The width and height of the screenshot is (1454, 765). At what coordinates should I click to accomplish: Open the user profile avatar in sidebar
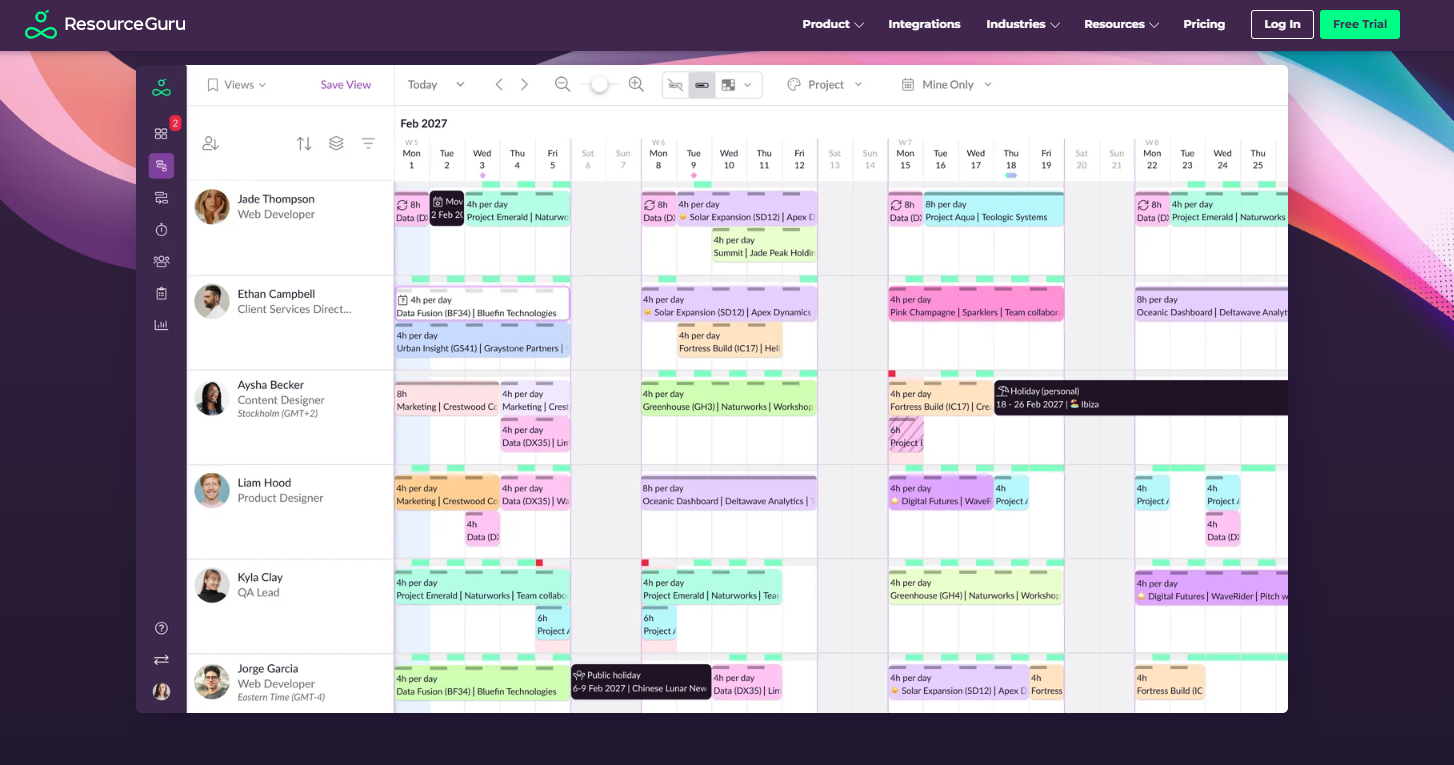[161, 691]
